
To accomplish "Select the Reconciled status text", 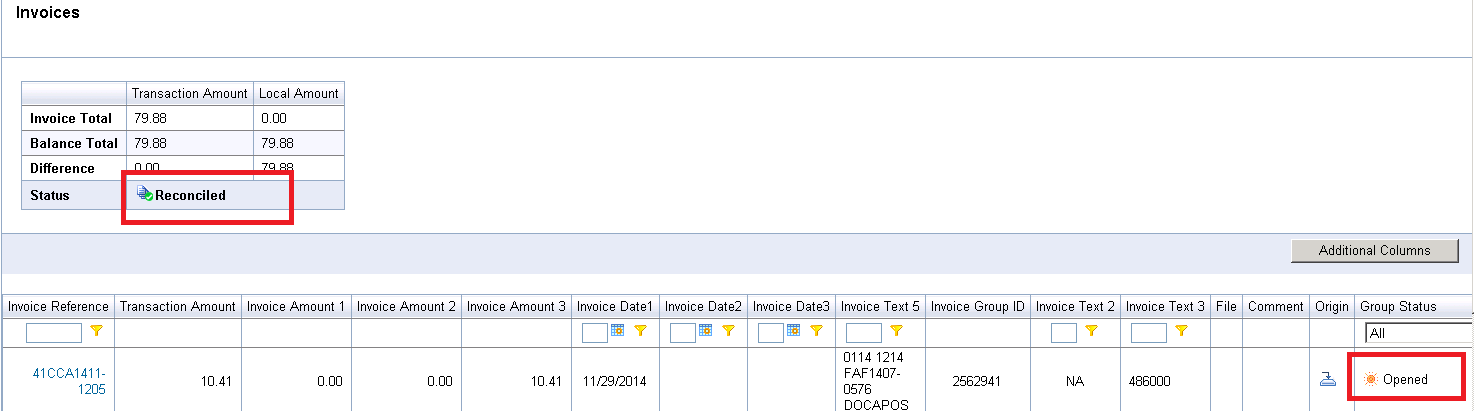I will (x=190, y=195).
